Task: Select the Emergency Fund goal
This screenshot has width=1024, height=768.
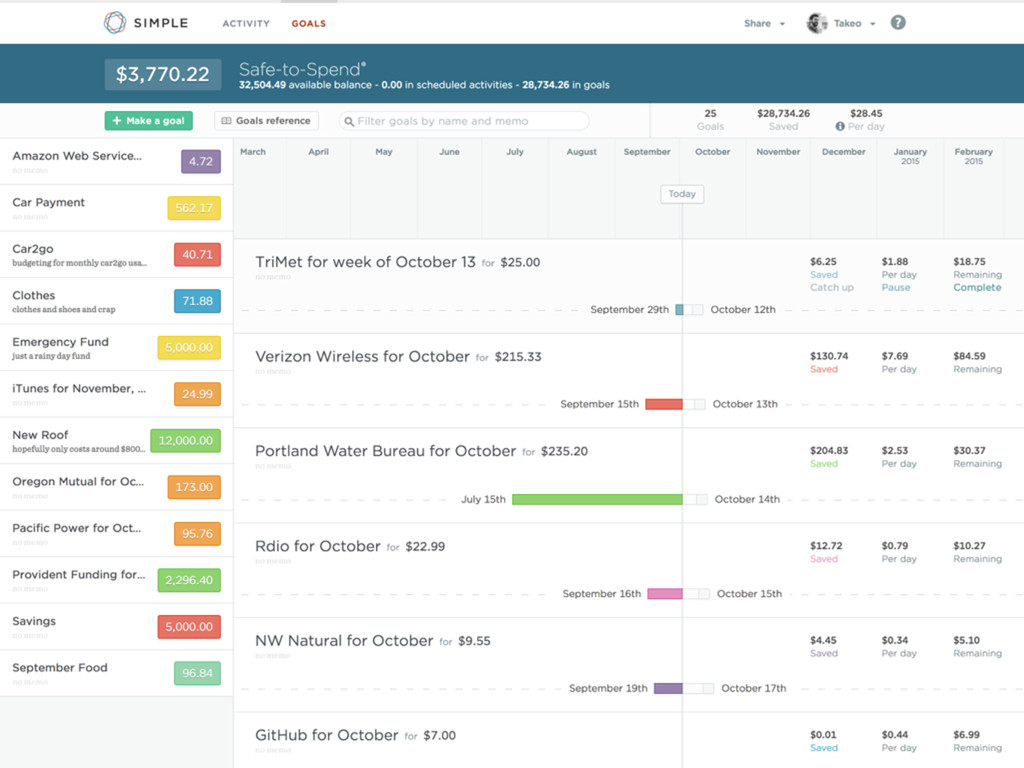Action: click(116, 347)
